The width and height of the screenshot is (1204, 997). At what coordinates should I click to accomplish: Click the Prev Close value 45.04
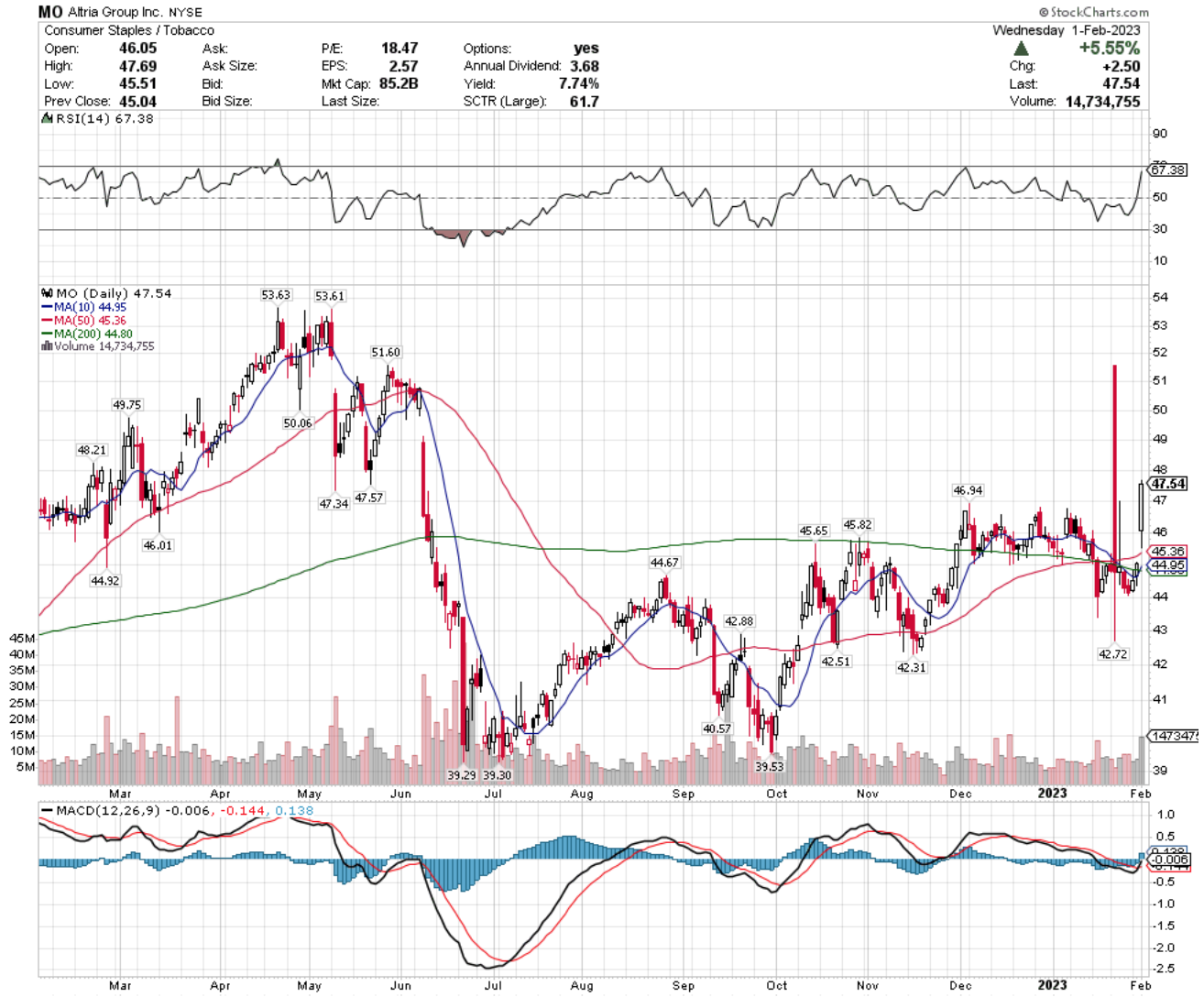coord(137,101)
